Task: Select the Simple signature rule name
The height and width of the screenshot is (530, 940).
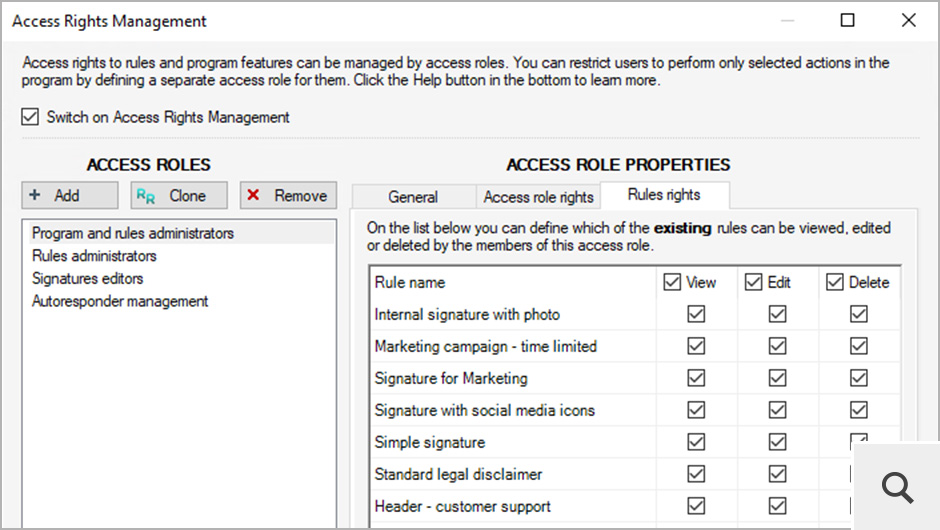Action: click(430, 442)
